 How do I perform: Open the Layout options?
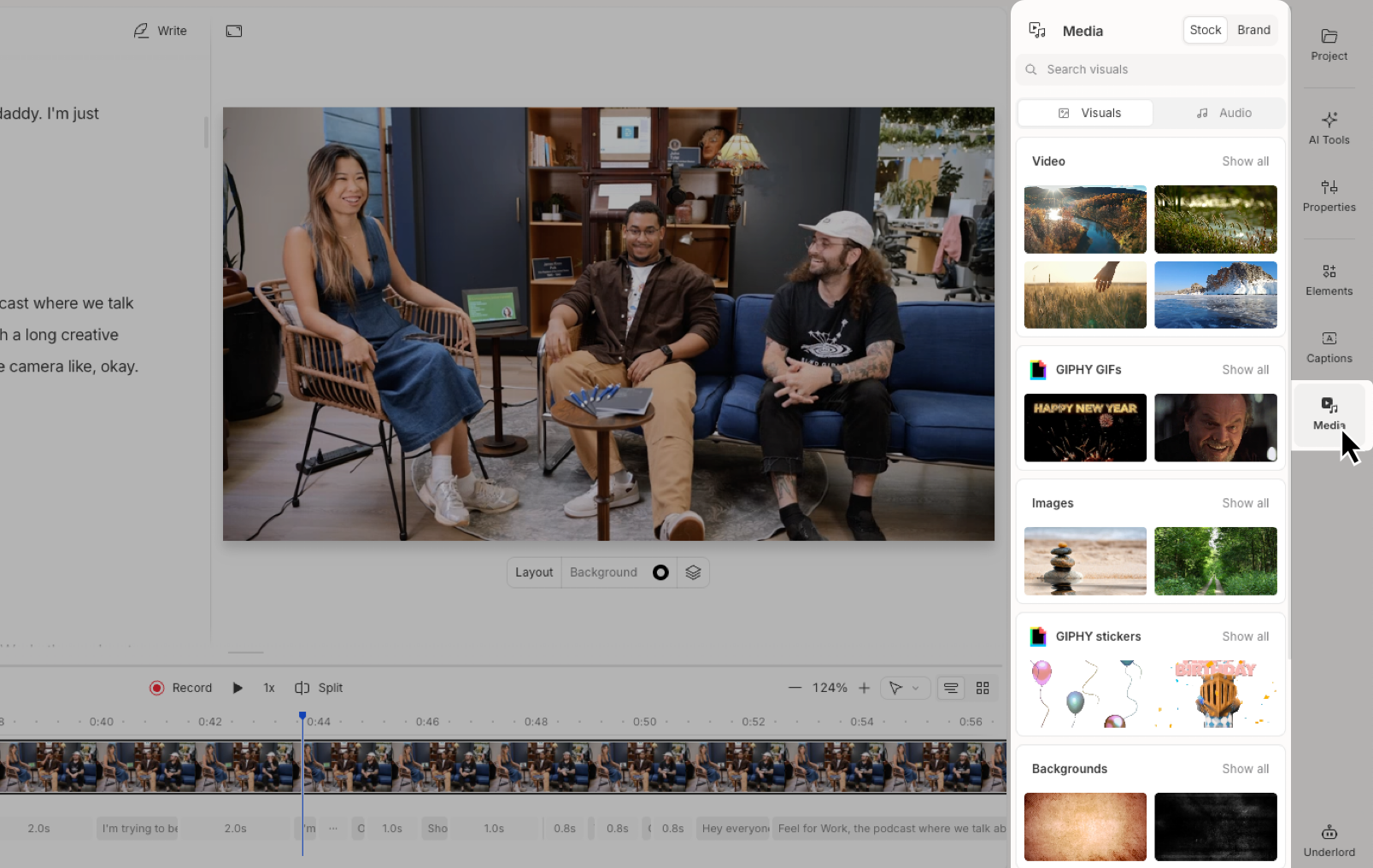(x=534, y=572)
